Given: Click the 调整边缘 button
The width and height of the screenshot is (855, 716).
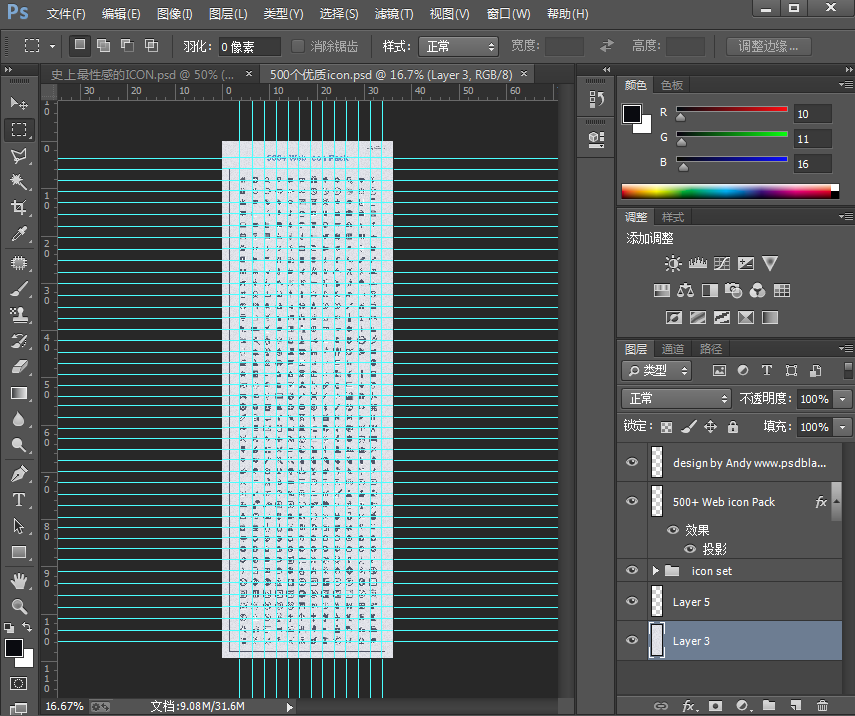Looking at the screenshot, I should click(x=768, y=46).
